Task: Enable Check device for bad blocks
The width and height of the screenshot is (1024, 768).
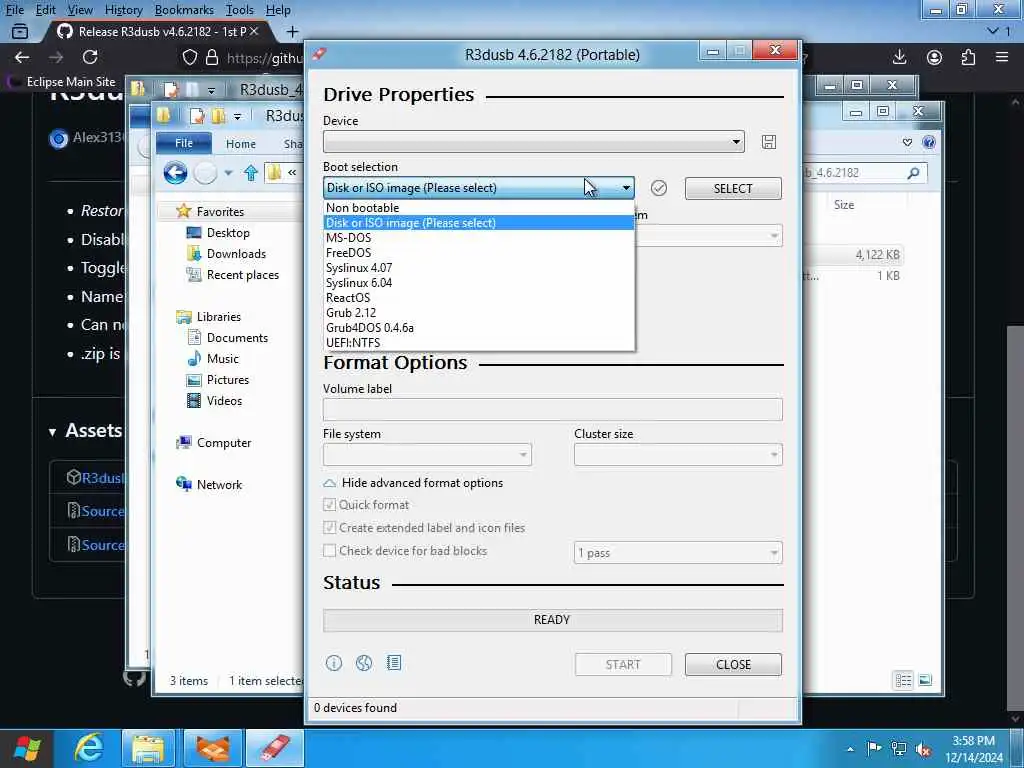Action: coord(330,551)
